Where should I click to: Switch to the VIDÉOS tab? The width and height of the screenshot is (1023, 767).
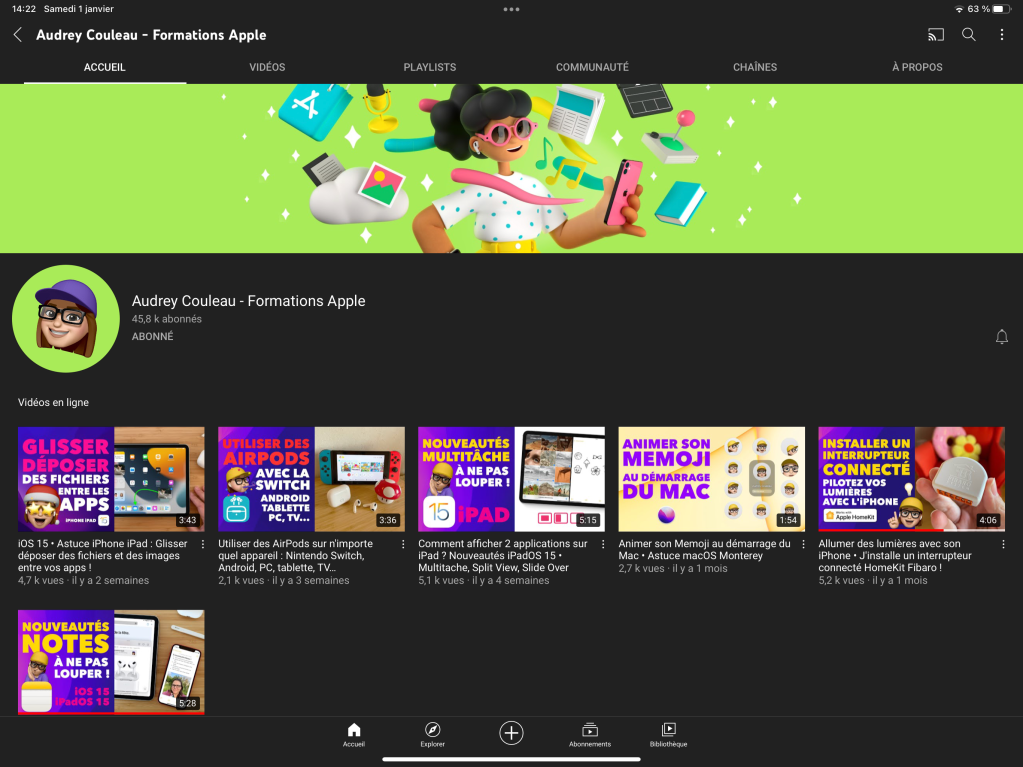[x=267, y=67]
